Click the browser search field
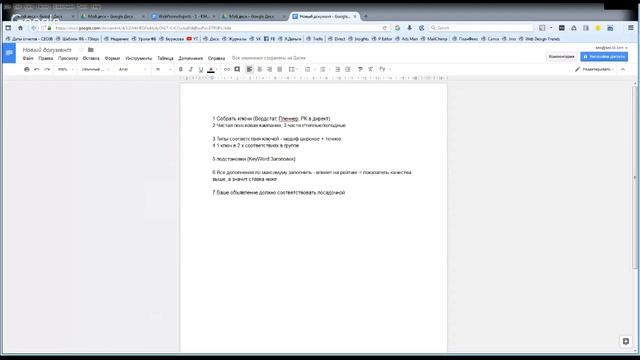 [x=482, y=28]
